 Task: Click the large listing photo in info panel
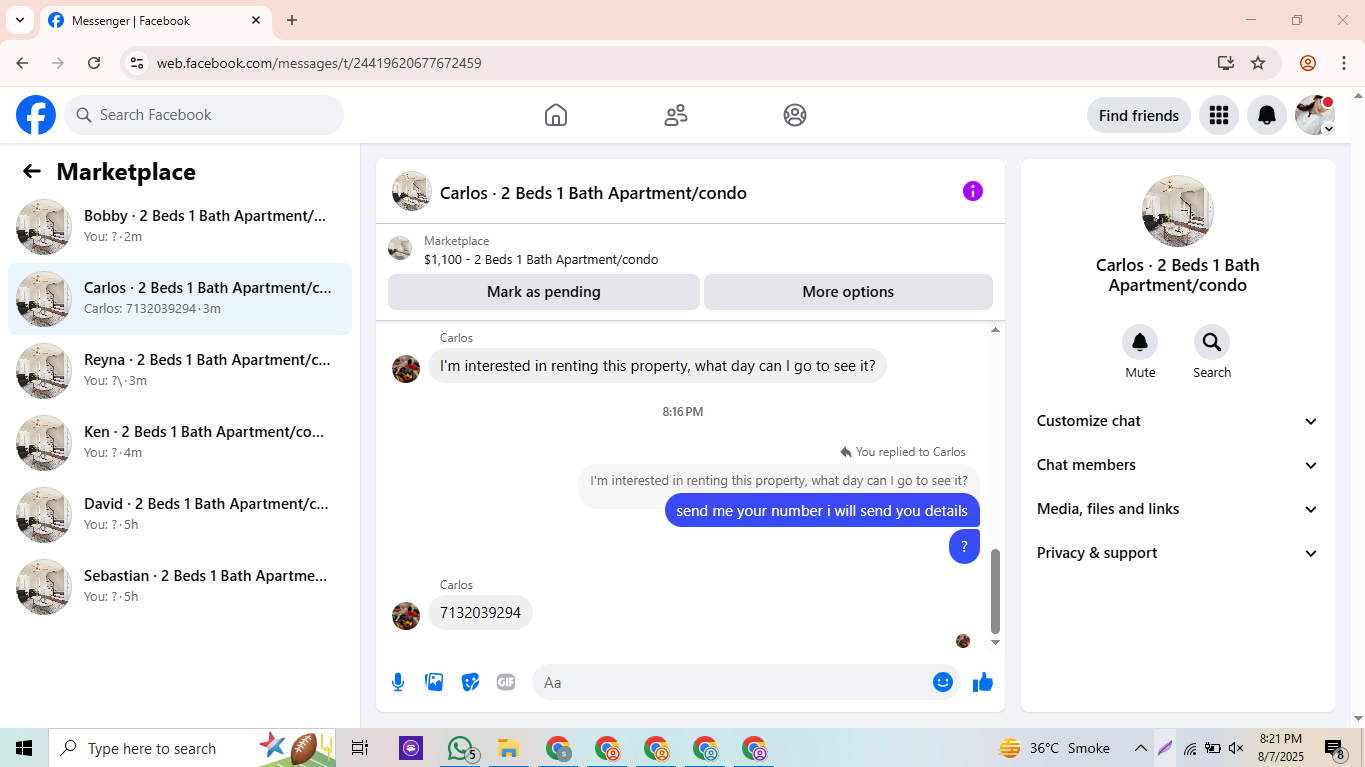click(1178, 211)
